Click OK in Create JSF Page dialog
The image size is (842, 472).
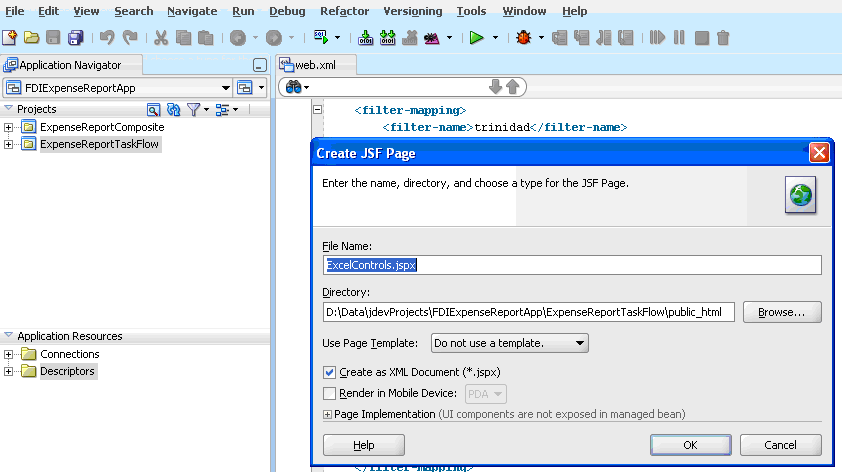[691, 445]
